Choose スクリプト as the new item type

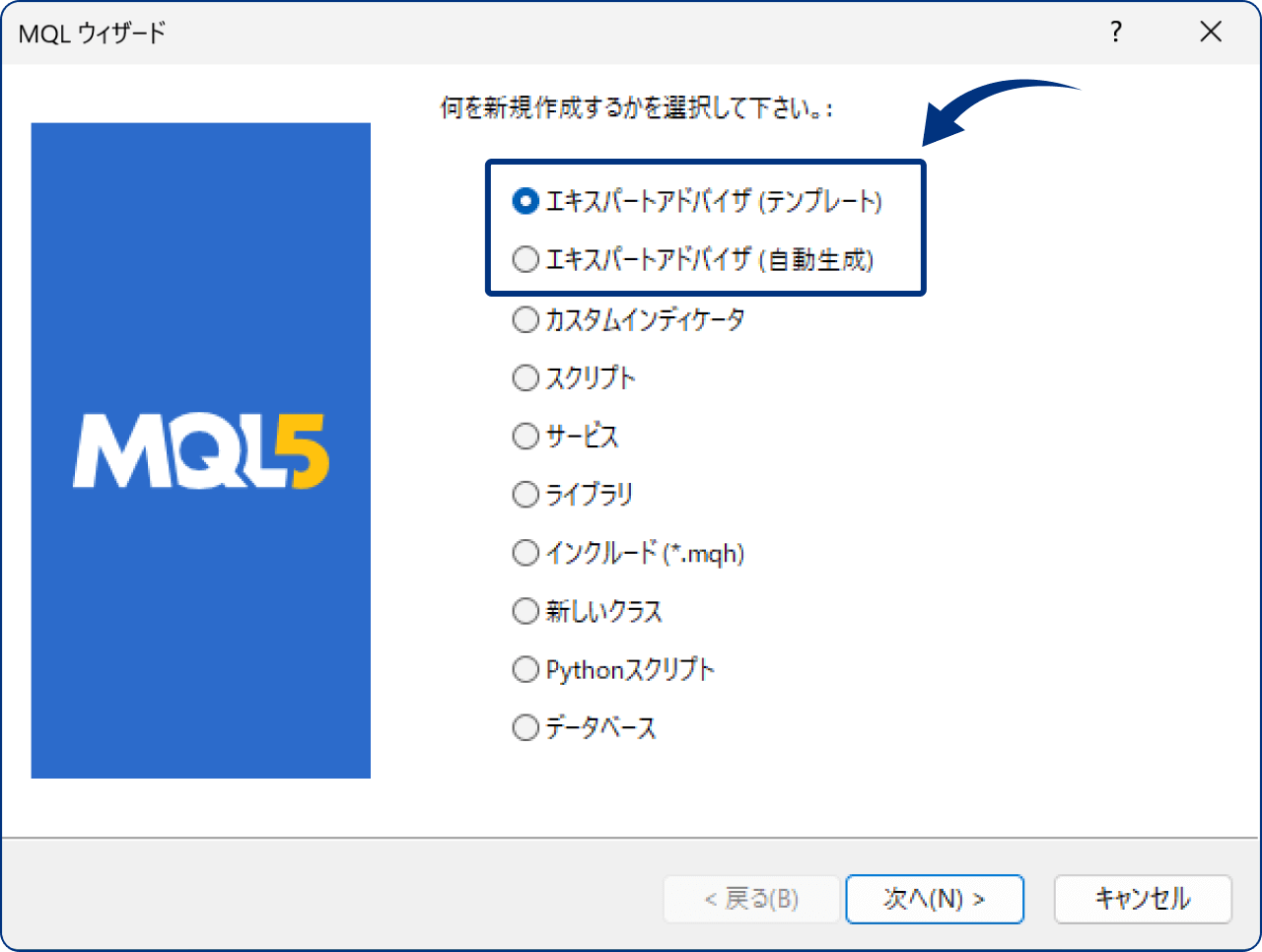526,377
